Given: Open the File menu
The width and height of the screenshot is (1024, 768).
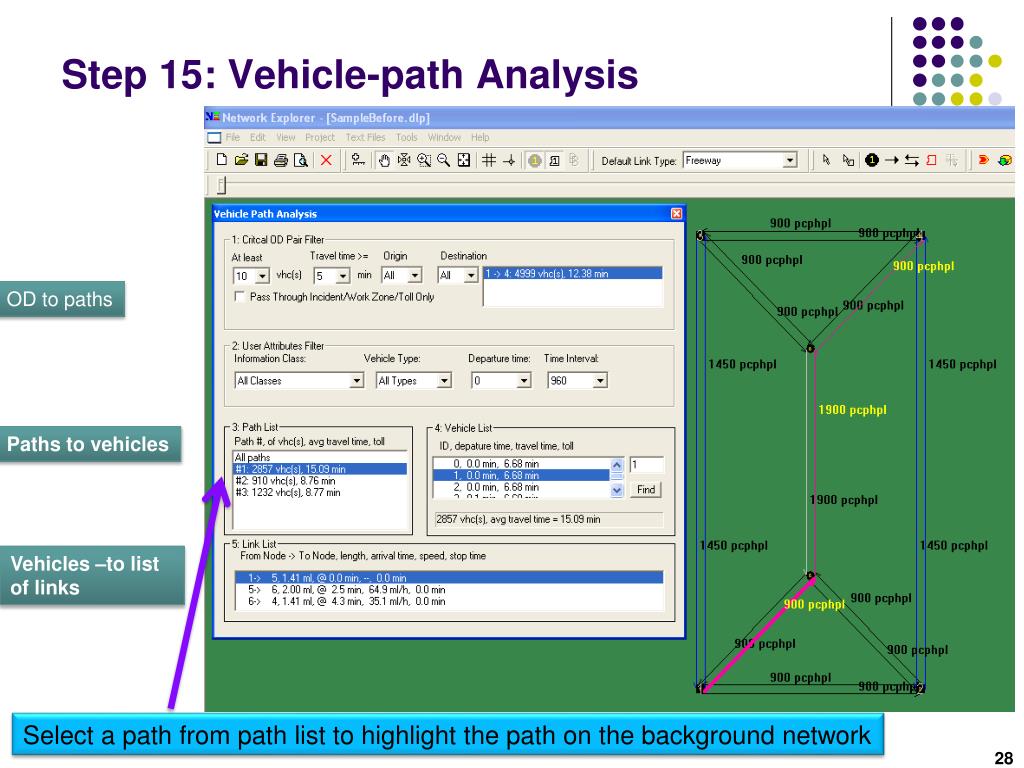Looking at the screenshot, I should 232,138.
